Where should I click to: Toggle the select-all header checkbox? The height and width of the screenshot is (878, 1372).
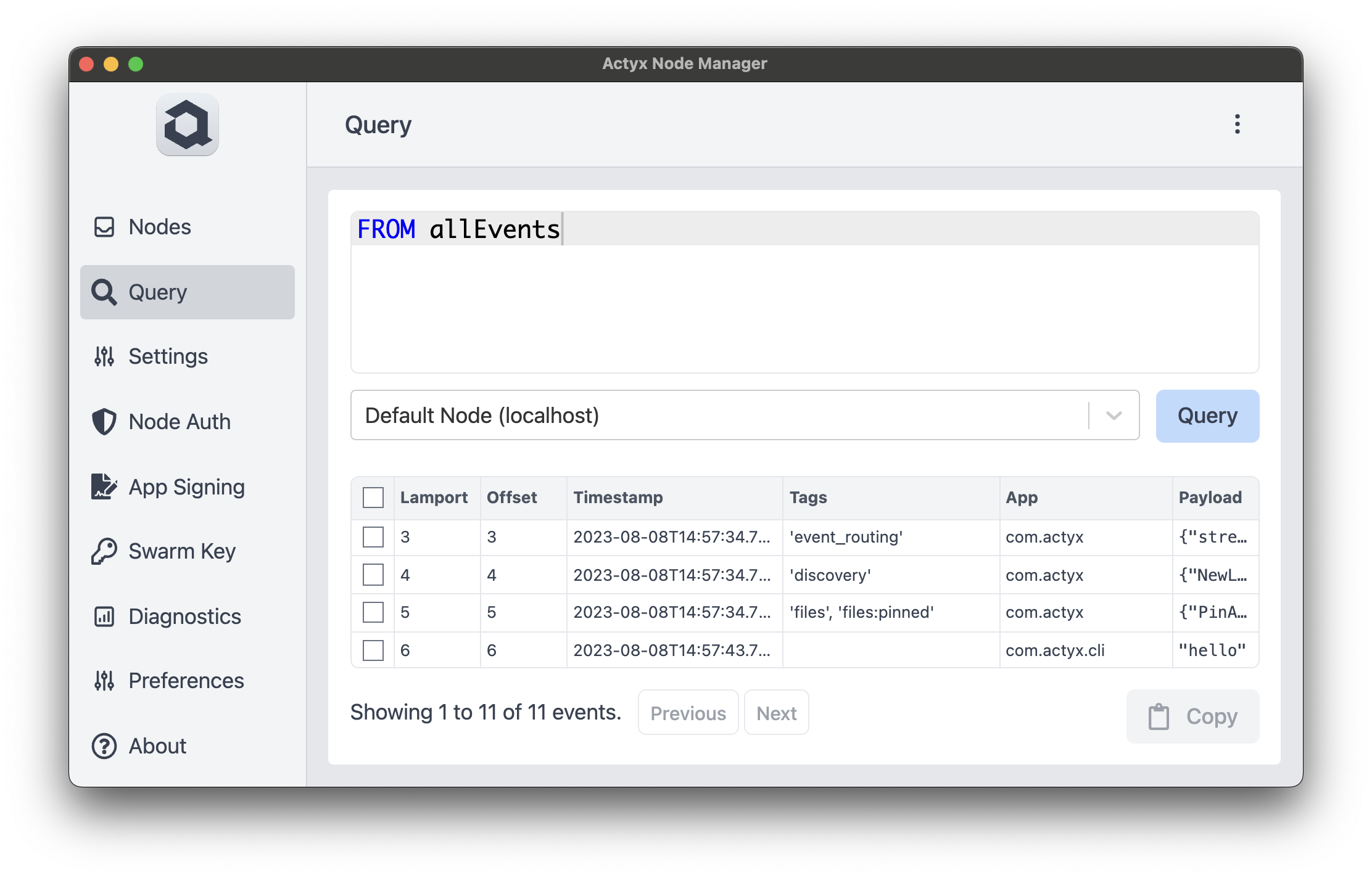tap(373, 498)
